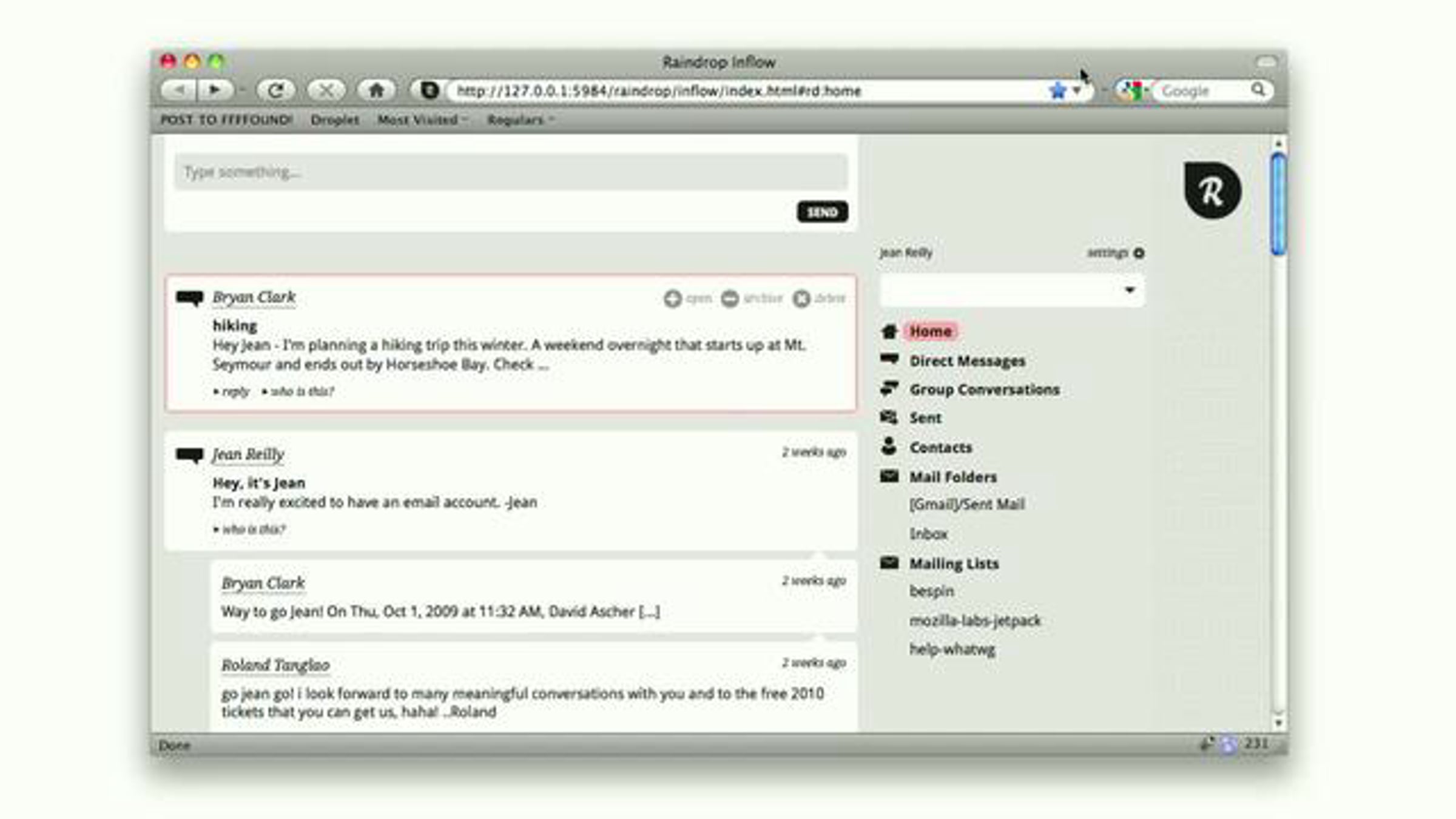Open the hiking message subject
The width and height of the screenshot is (1456, 819).
click(235, 326)
